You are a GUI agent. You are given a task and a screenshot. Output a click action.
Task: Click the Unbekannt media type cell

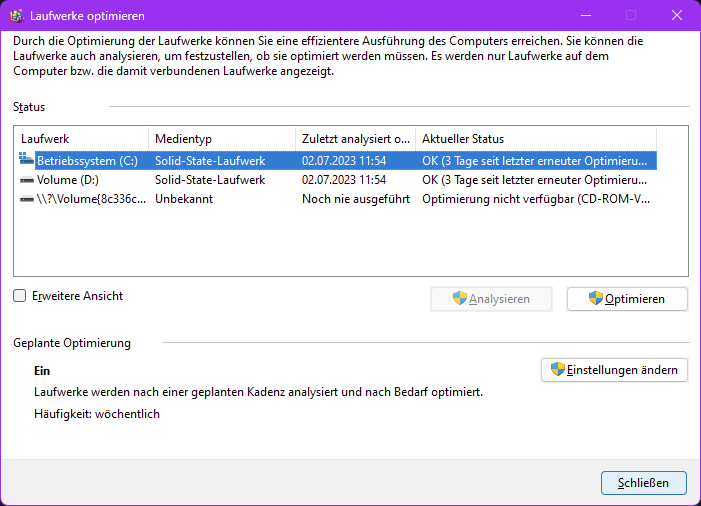(184, 199)
